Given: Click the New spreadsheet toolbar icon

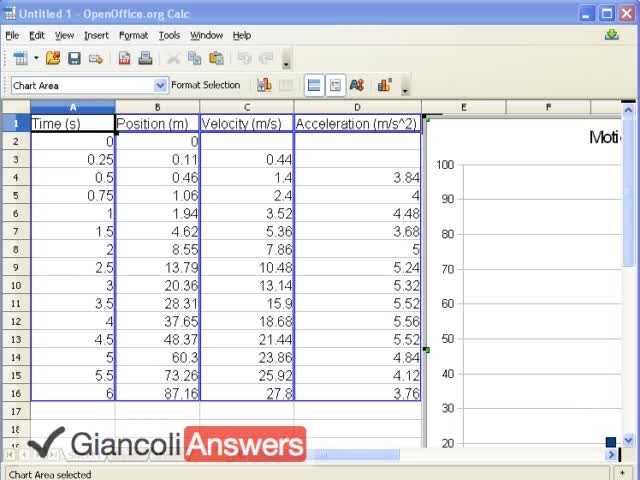Looking at the screenshot, I should click(20, 58).
